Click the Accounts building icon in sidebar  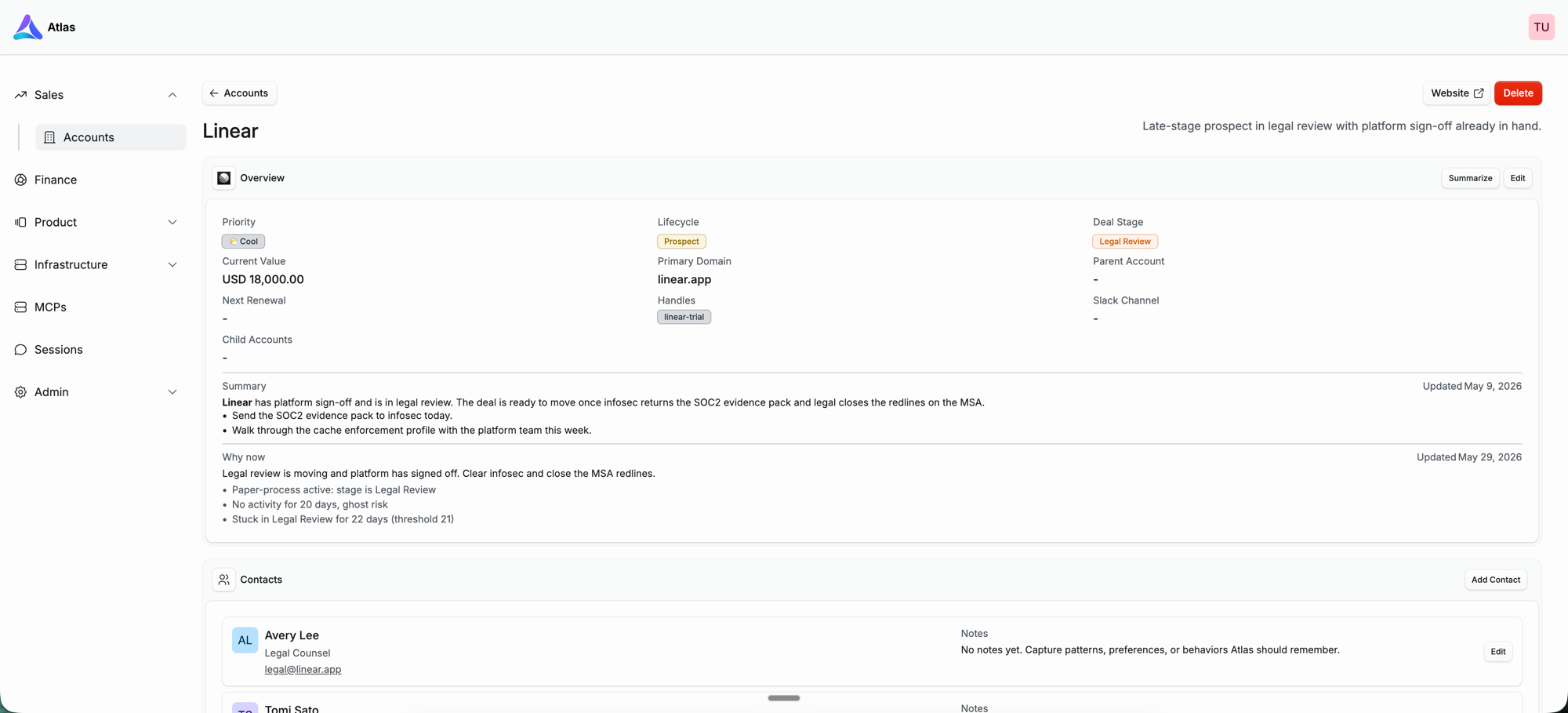coord(49,137)
